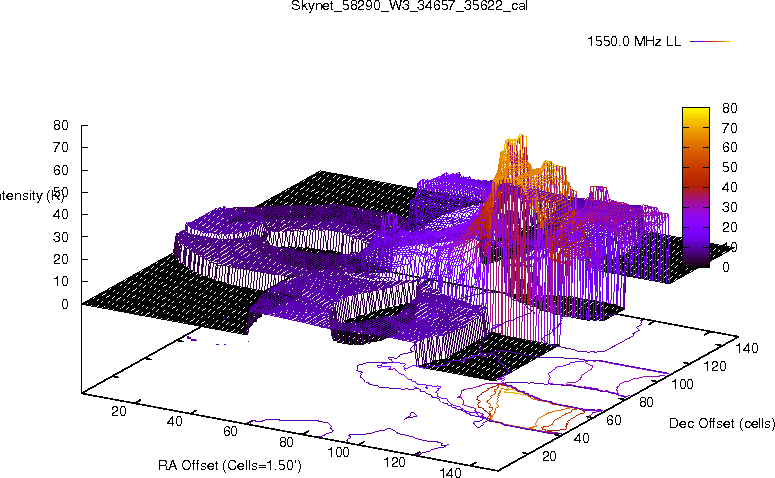This screenshot has height=478, width=775.
Task: Click the 30 tick on the intensity axis
Action: click(x=61, y=237)
